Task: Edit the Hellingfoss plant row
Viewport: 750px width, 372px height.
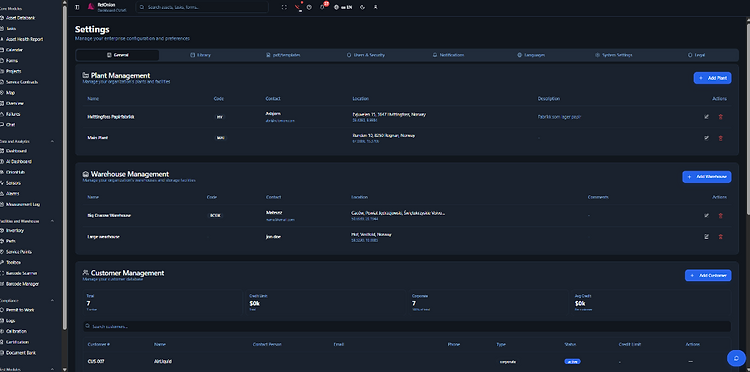Action: [x=706, y=117]
